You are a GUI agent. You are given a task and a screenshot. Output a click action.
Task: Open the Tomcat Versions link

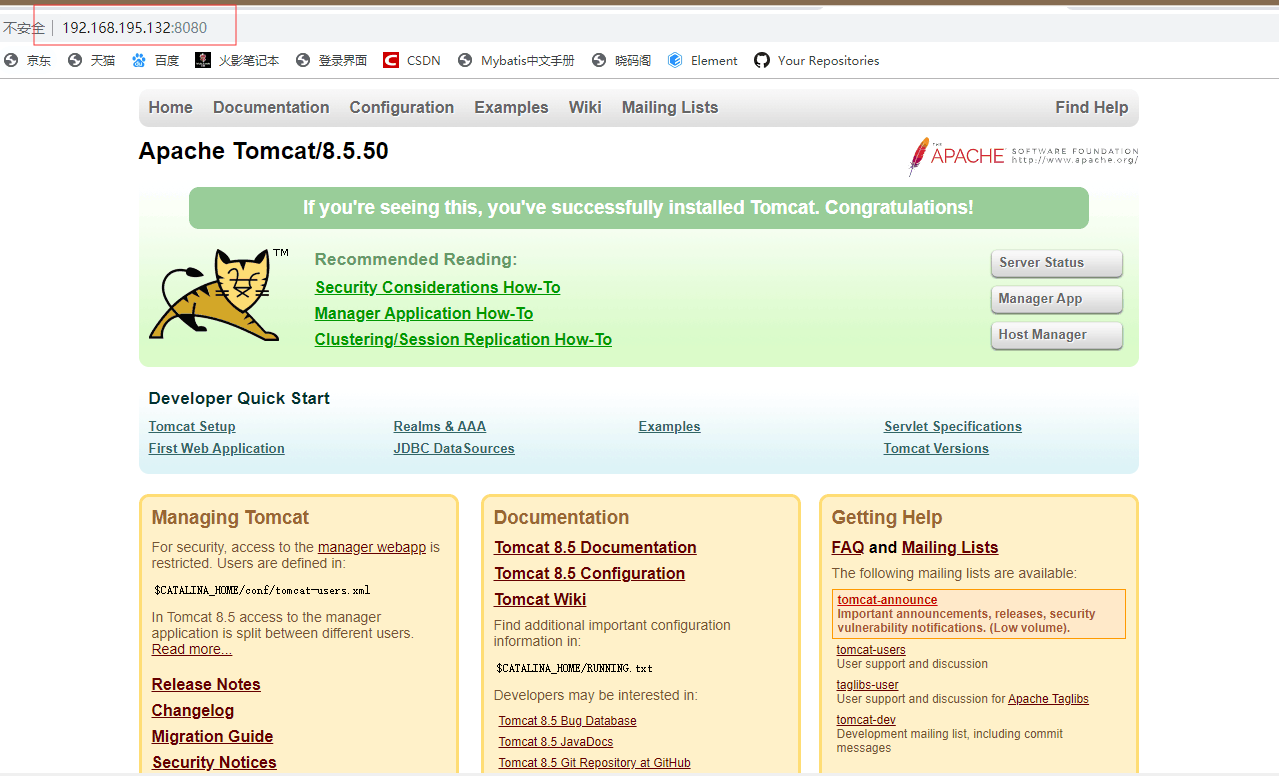pyautogui.click(x=936, y=449)
